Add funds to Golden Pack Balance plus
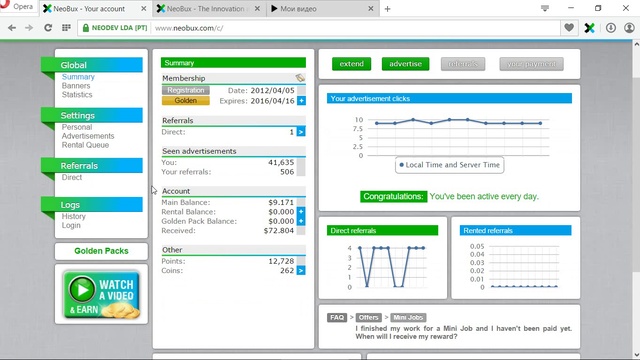Screen dimensions: 640x360 [x=301, y=221]
